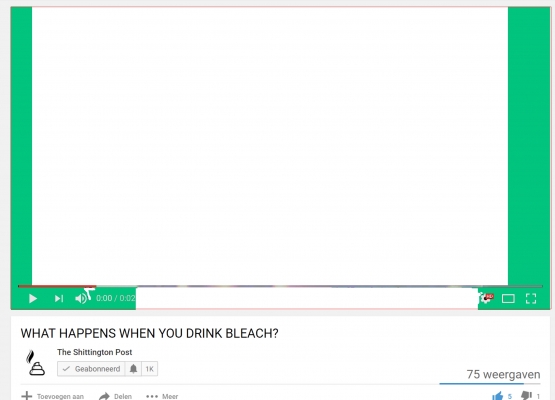
Task: Click the 1K subscriber count
Action: coord(149,369)
